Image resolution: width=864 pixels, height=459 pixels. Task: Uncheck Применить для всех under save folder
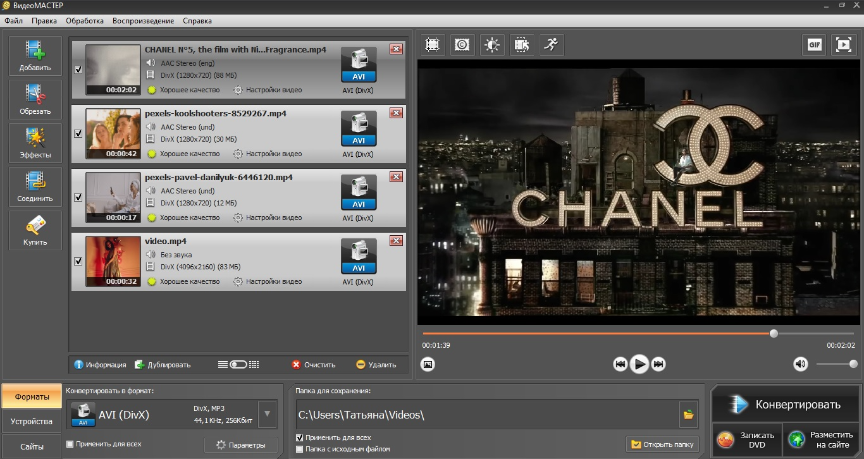tap(300, 438)
